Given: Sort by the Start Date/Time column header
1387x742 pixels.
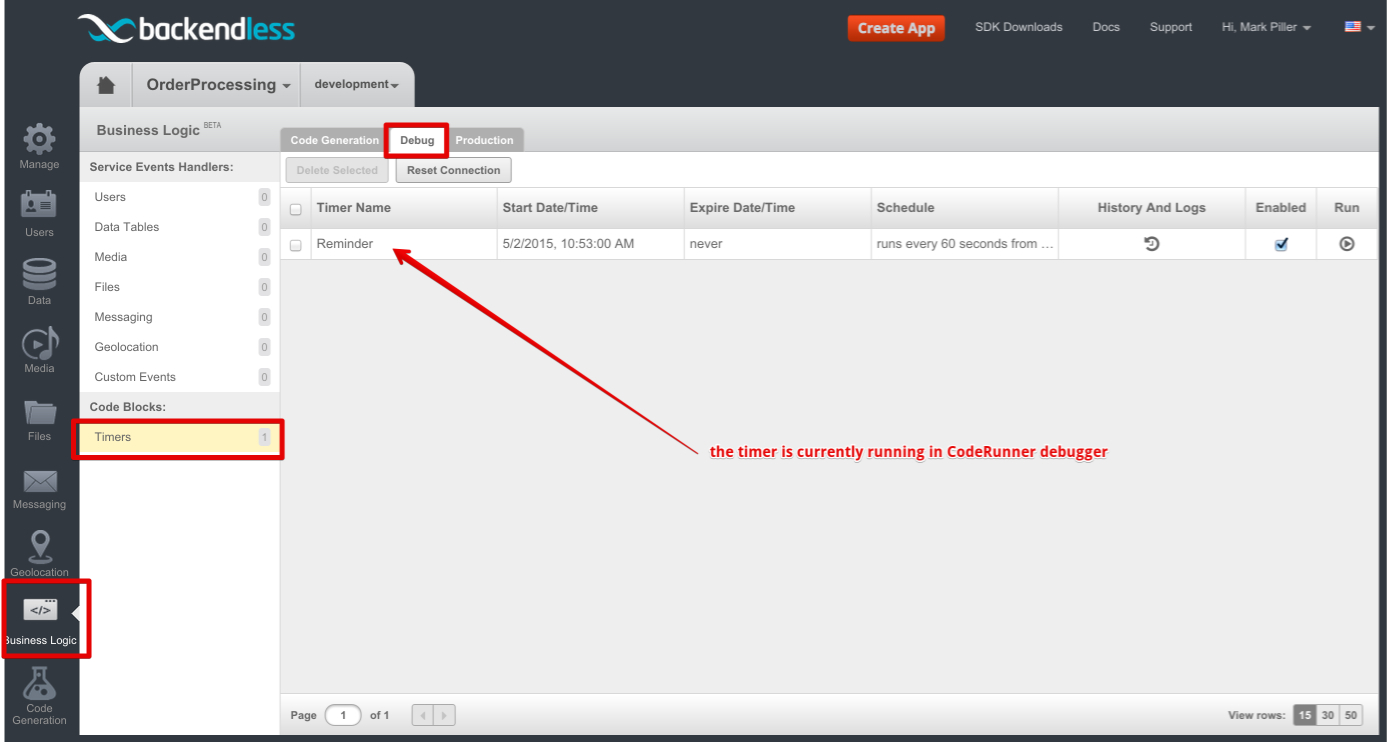Looking at the screenshot, I should click(x=590, y=208).
